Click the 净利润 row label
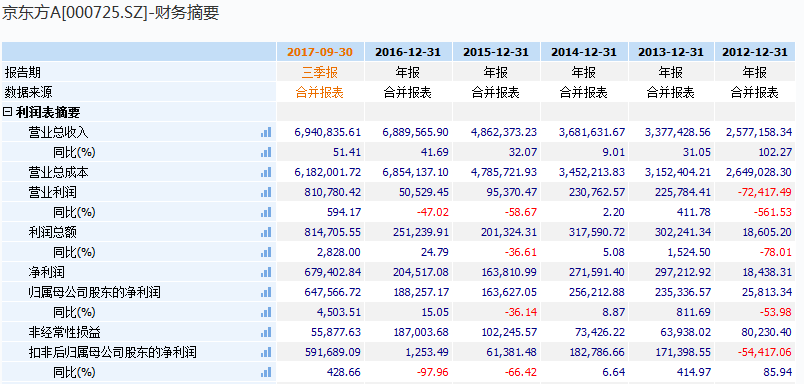 [x=46, y=272]
